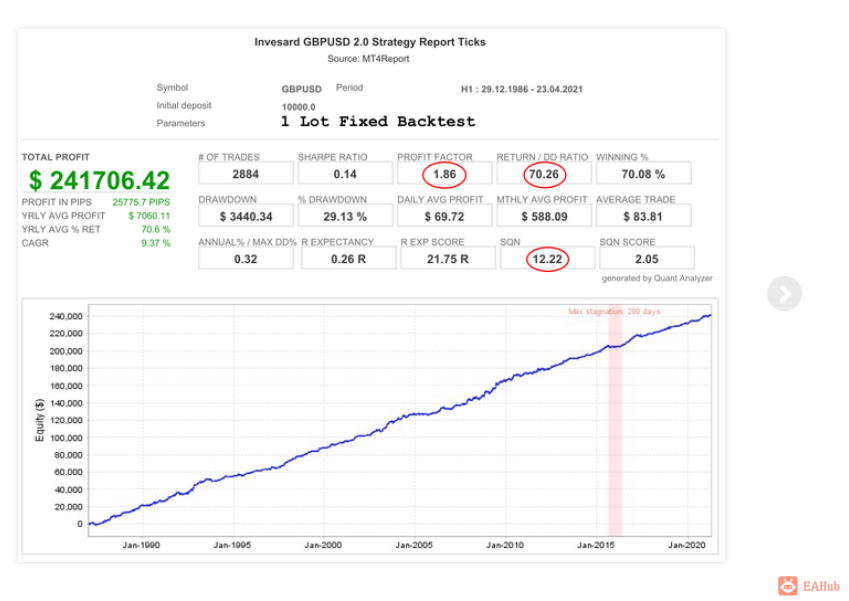This screenshot has height=601, width=849.
Task: Click the profit in pips value 25775.7 PIPS
Action: tap(141, 202)
